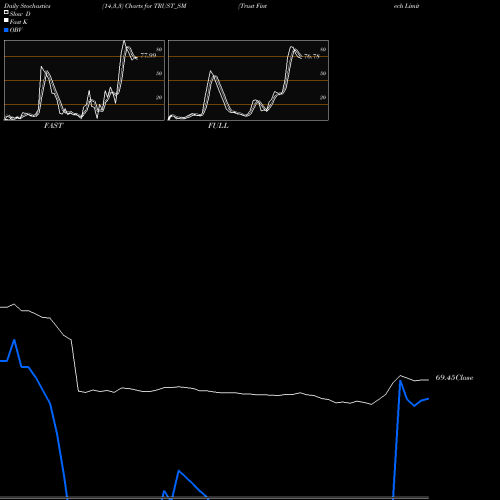Click the Daily Stochastics title text
The width and height of the screenshot is (500, 500).
click(27, 6)
